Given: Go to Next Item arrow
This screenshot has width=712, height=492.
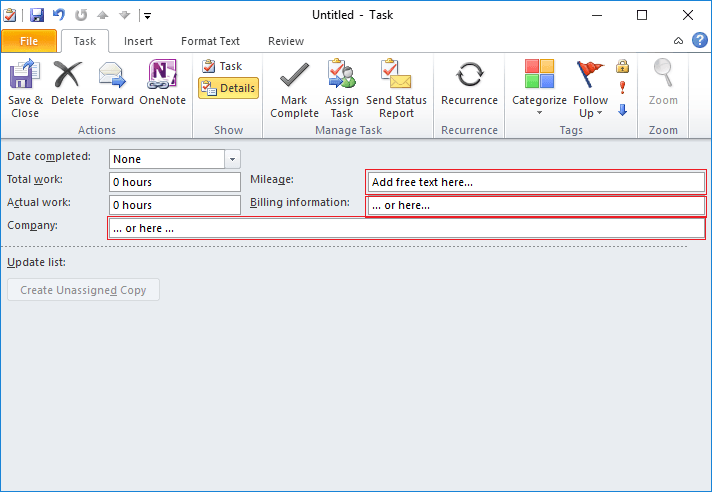Looking at the screenshot, I should (124, 15).
